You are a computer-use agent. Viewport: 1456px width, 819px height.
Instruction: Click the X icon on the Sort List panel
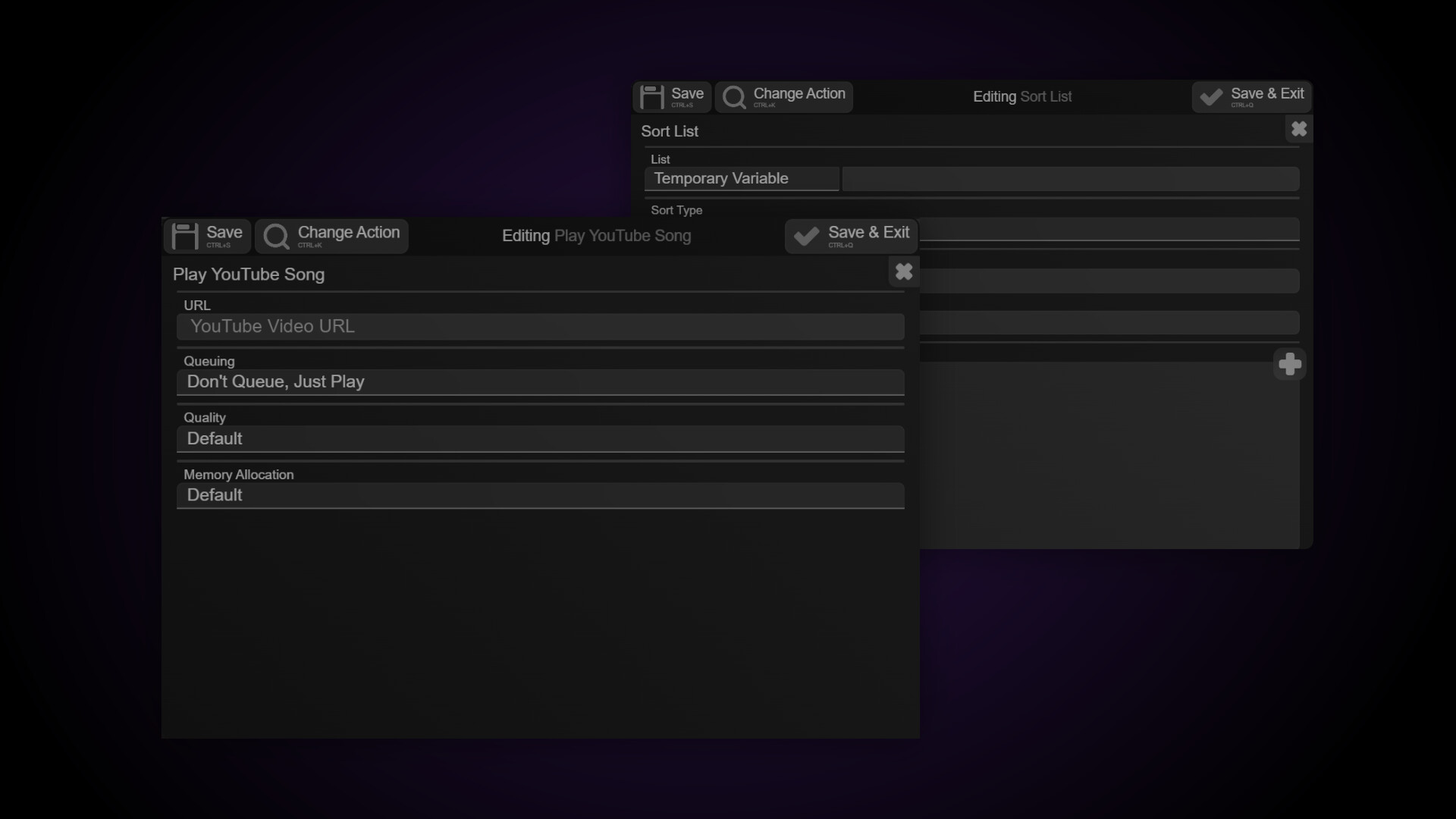point(1298,129)
